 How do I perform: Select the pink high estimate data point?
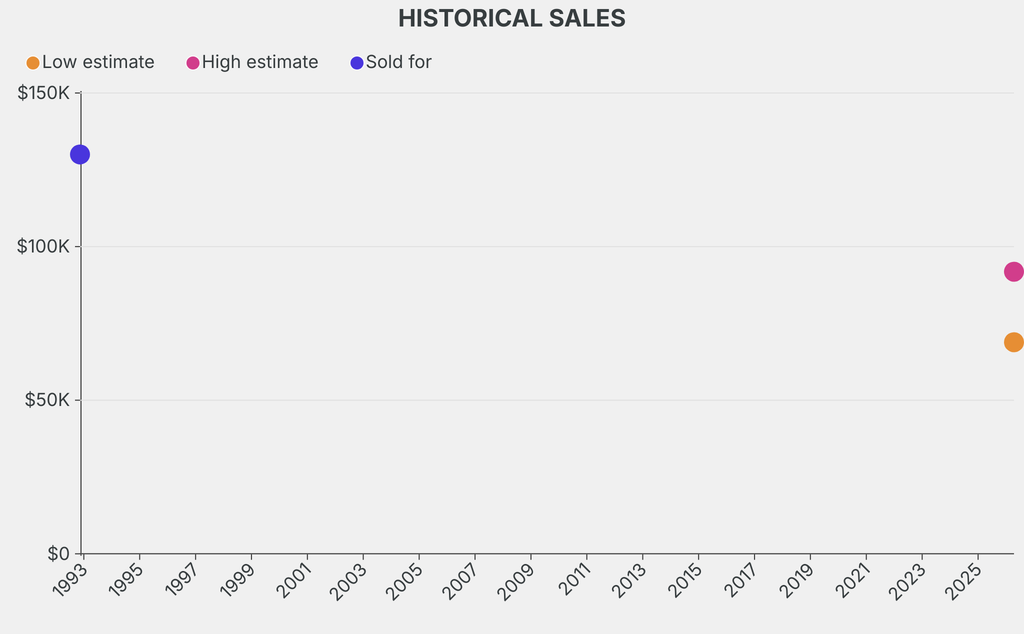point(1013,271)
